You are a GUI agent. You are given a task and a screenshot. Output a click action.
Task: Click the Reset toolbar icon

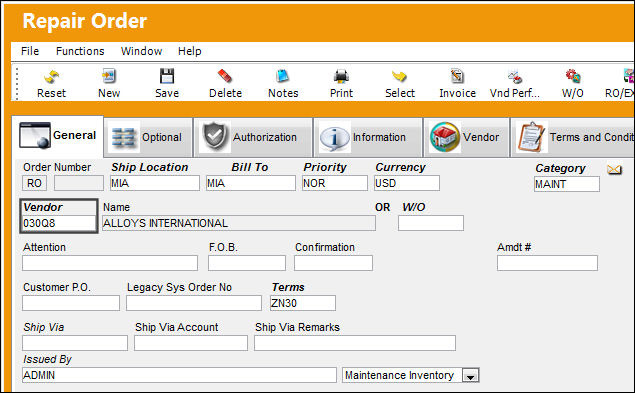tap(51, 76)
